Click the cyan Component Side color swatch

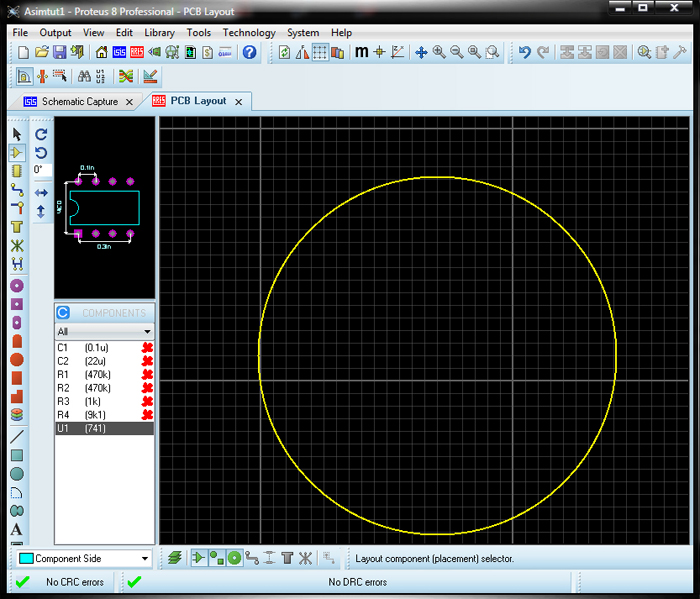(26, 558)
